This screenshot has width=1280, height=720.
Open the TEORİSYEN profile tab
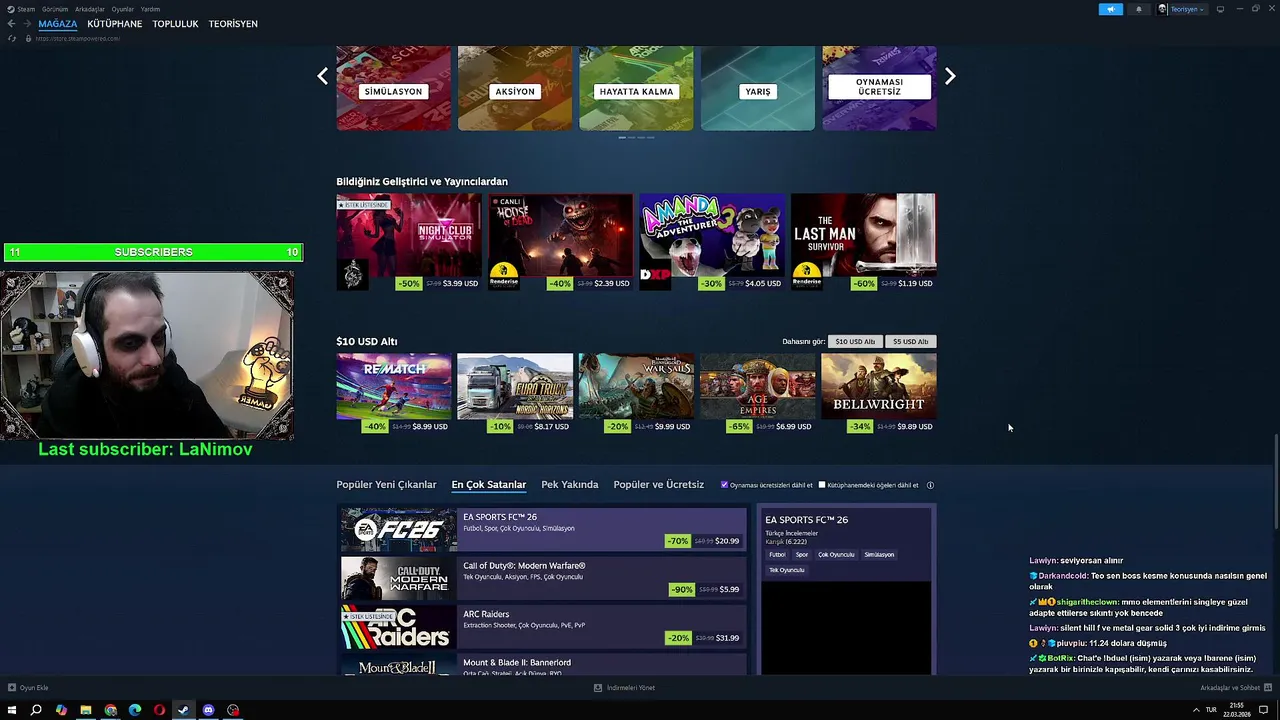click(233, 24)
